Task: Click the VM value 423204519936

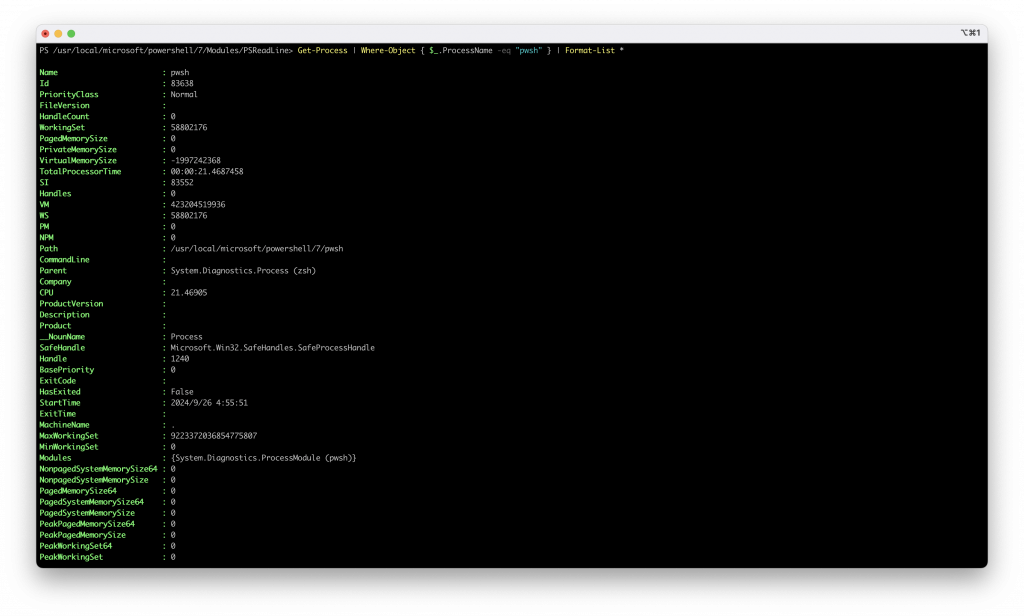Action: coord(198,204)
